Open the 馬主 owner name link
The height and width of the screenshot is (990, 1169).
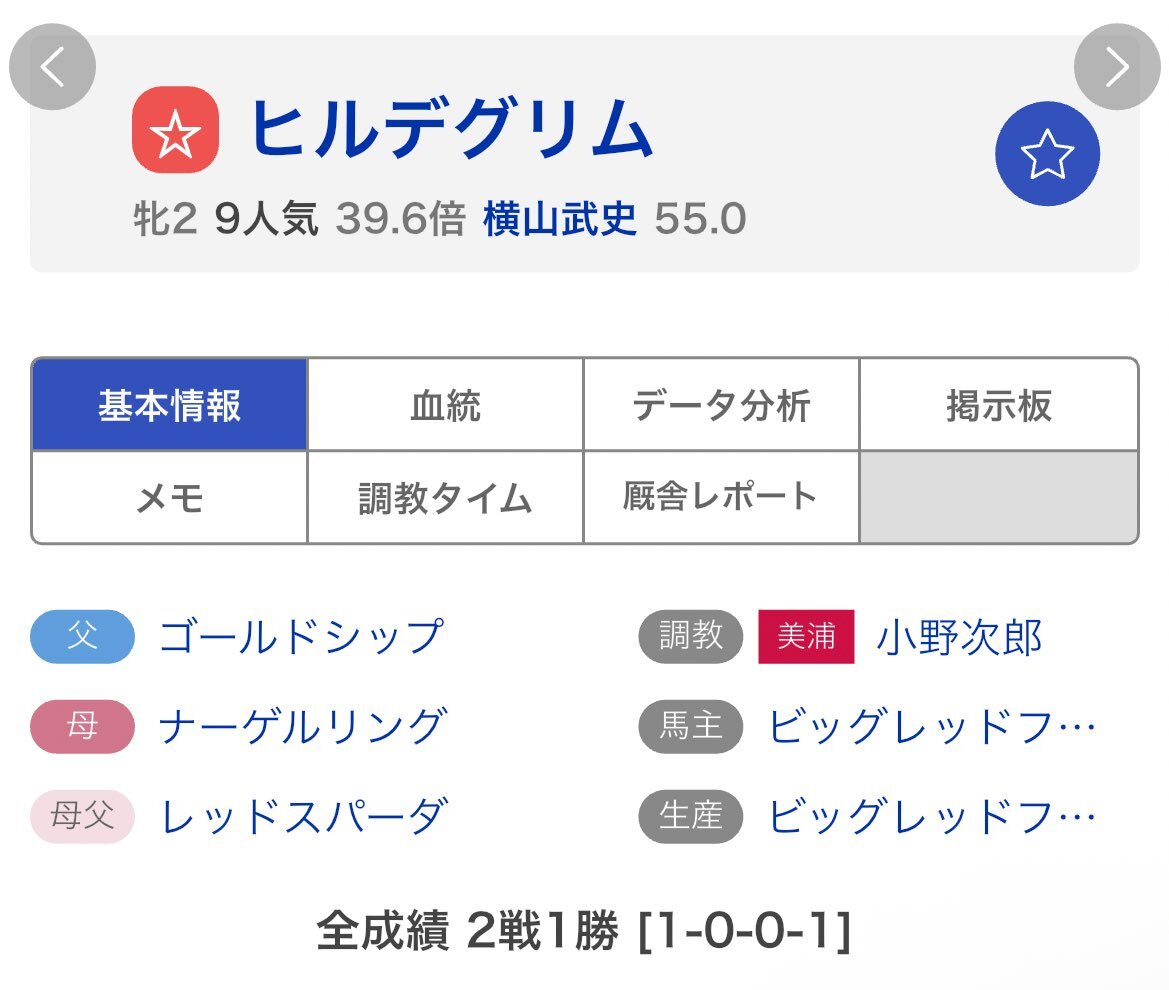931,727
